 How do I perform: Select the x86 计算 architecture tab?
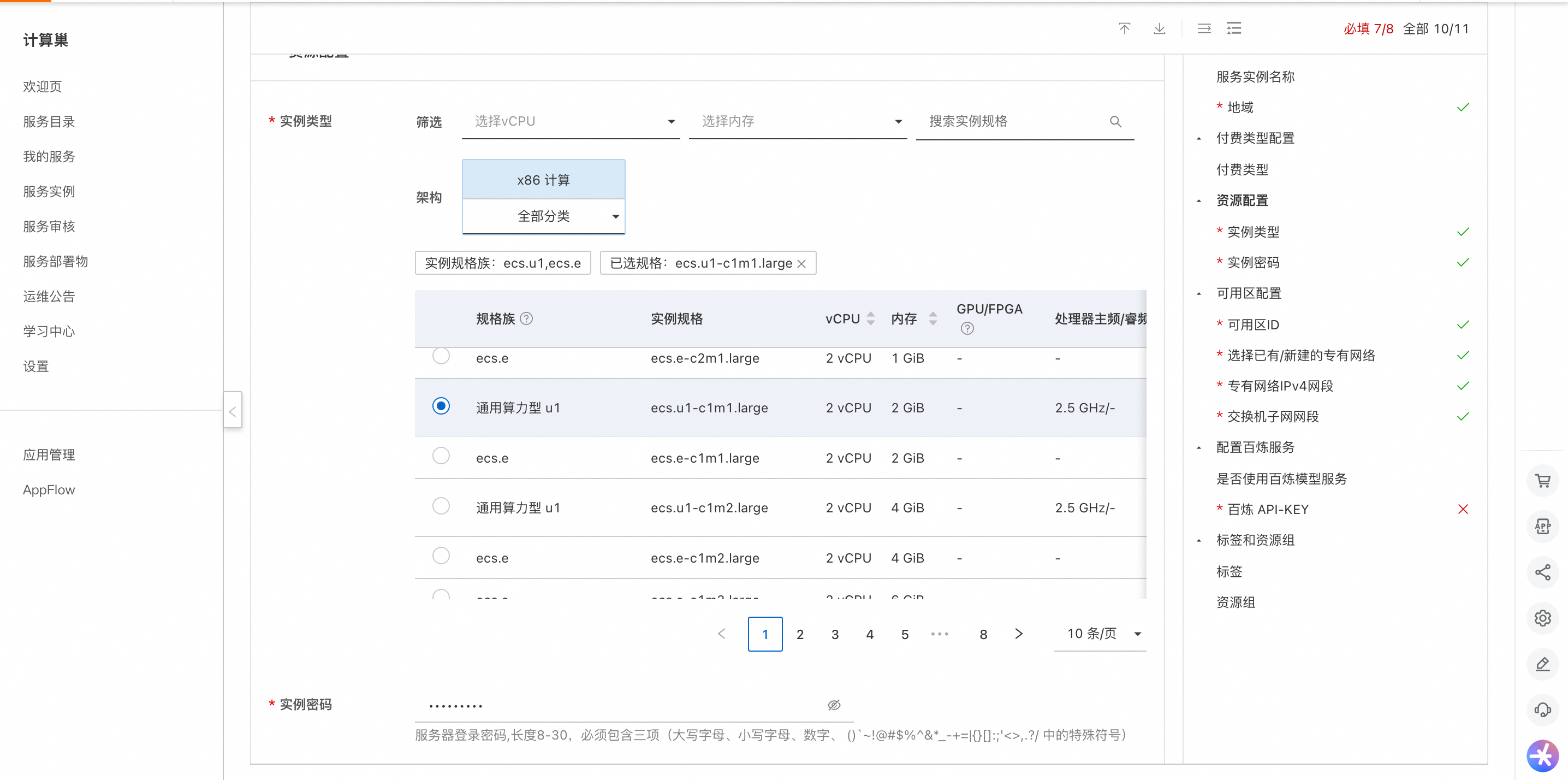(543, 180)
